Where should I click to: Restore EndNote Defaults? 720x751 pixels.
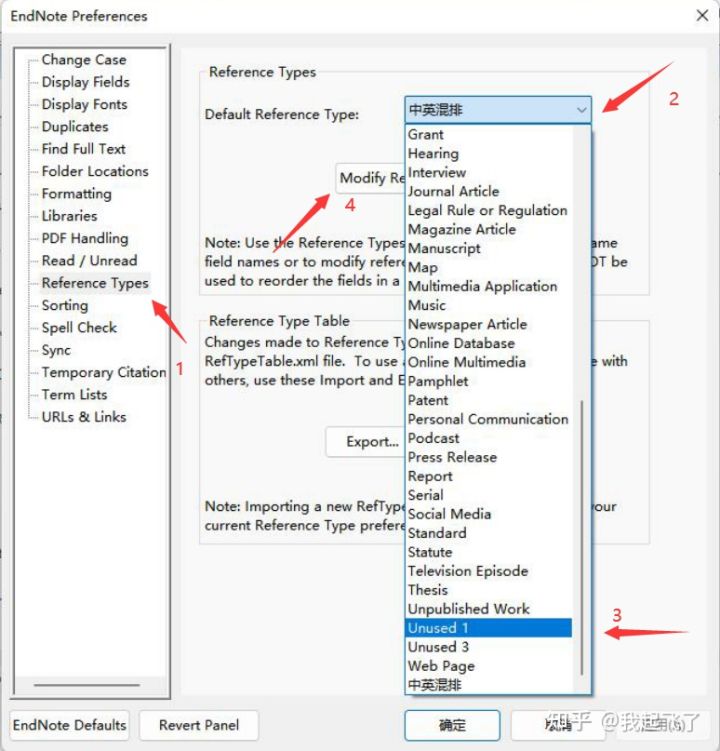(69, 725)
